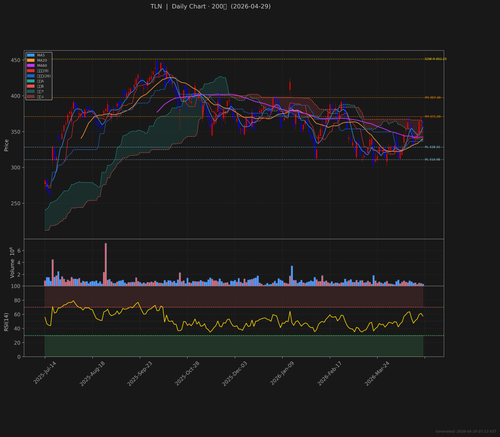This screenshot has width=500, height=437.
Task: Click the 250 price axis tick label
Action: coord(15,203)
